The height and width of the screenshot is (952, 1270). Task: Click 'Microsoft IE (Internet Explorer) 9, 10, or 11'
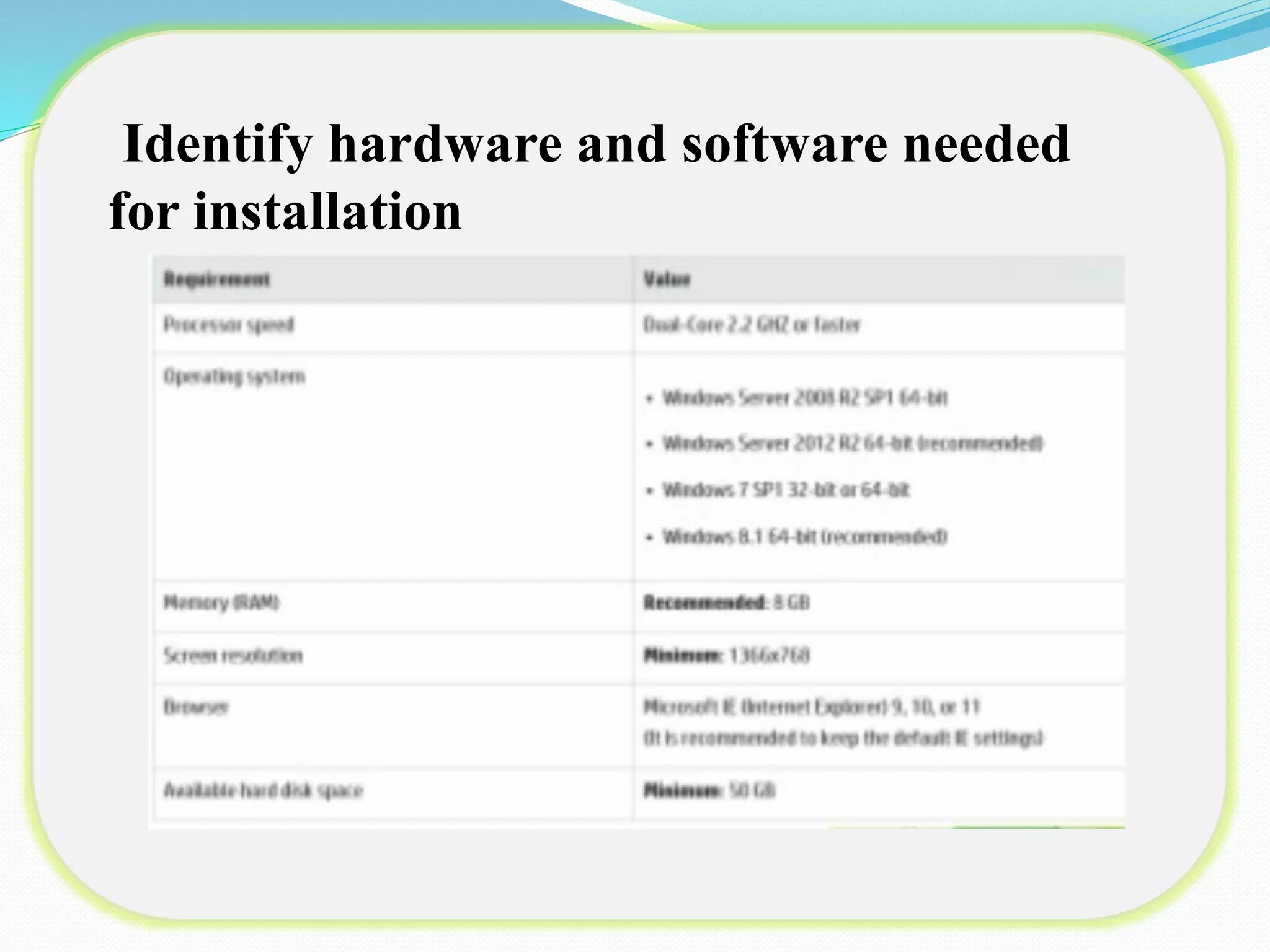pyautogui.click(x=811, y=707)
